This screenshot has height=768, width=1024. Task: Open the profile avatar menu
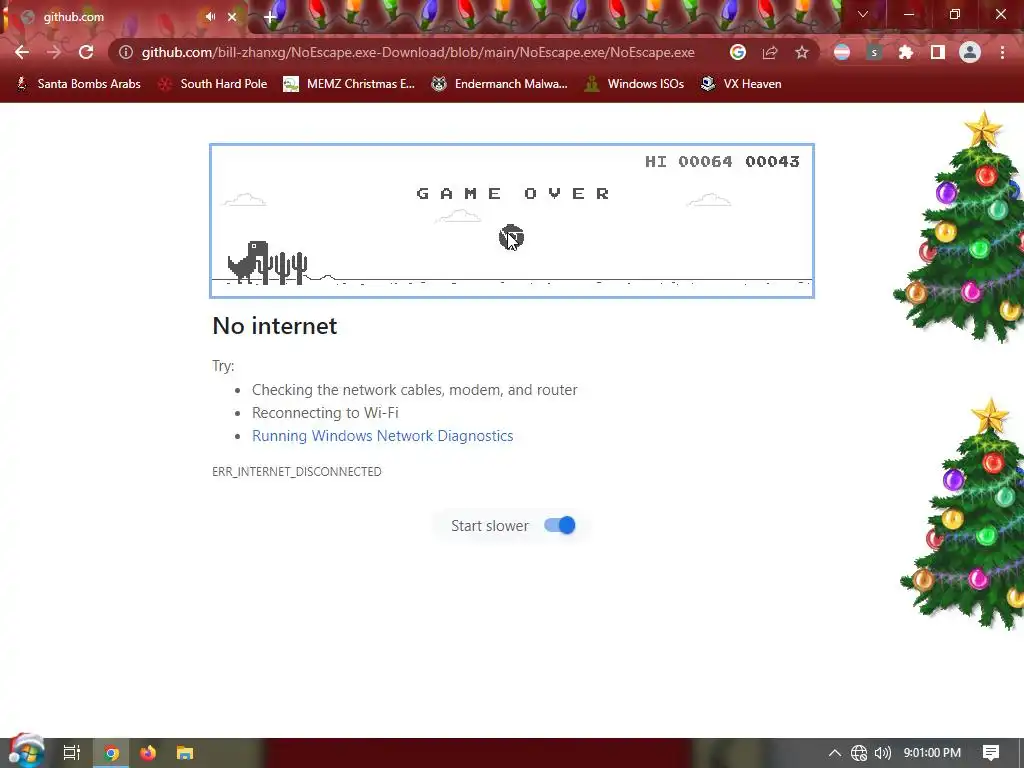(x=970, y=52)
